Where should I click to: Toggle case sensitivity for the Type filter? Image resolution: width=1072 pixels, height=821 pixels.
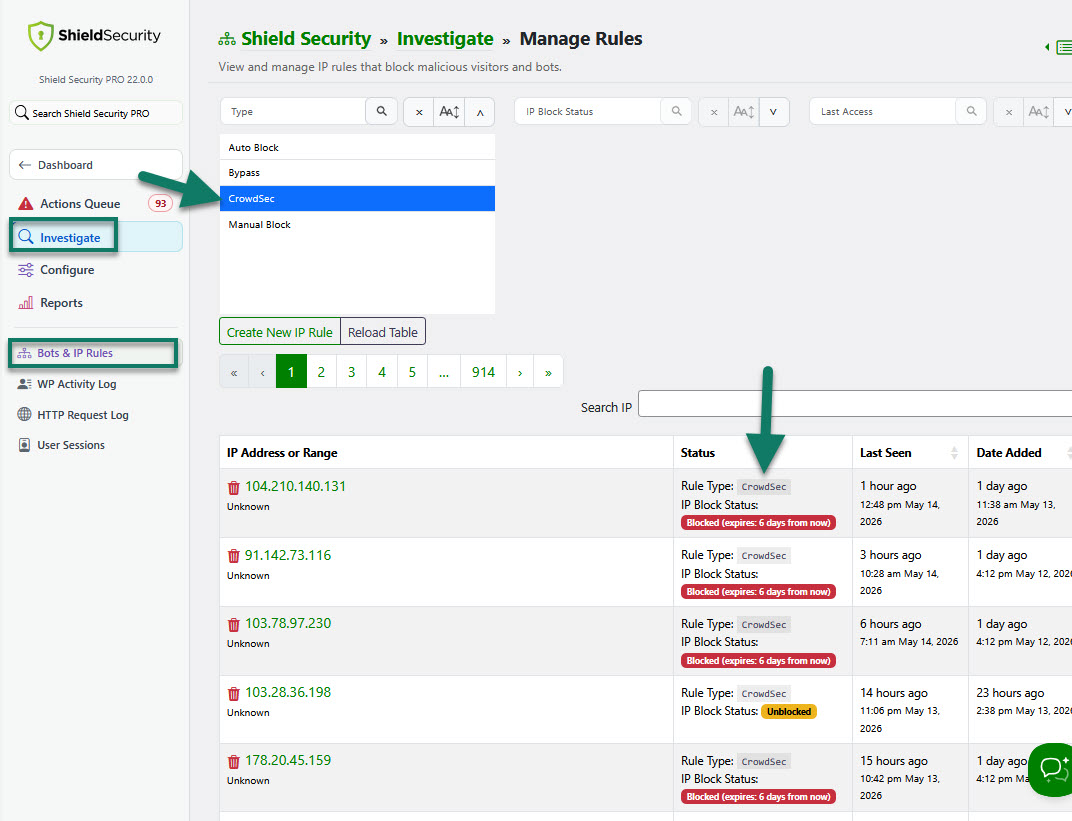449,112
